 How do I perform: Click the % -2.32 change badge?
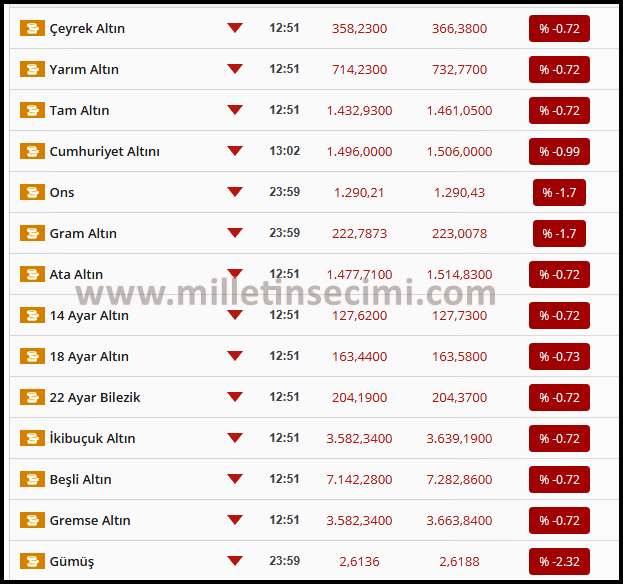[x=559, y=561]
